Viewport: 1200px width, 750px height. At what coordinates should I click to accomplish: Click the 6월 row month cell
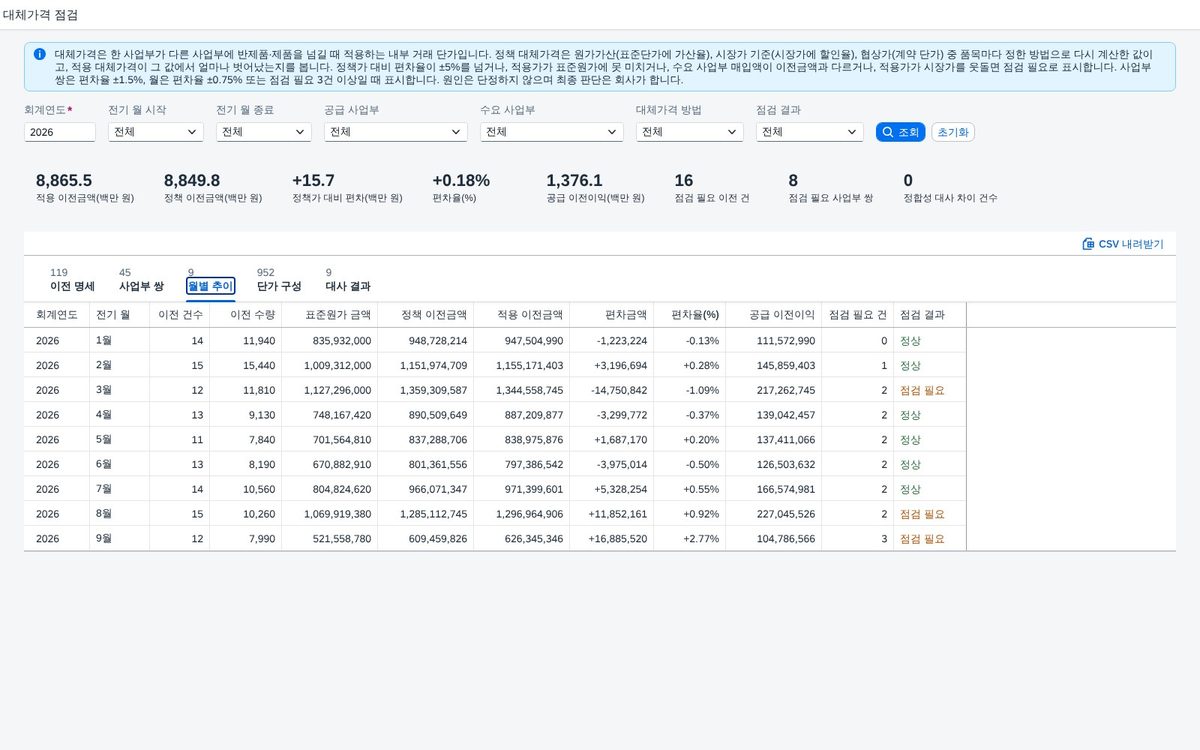[120, 464]
